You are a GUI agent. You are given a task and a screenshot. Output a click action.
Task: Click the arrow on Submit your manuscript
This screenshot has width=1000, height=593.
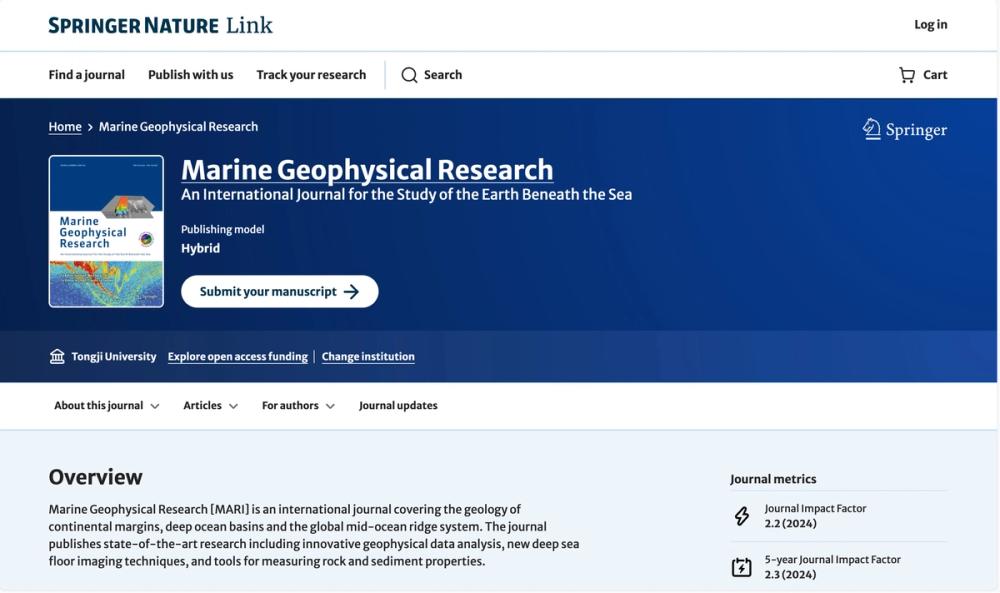[351, 291]
